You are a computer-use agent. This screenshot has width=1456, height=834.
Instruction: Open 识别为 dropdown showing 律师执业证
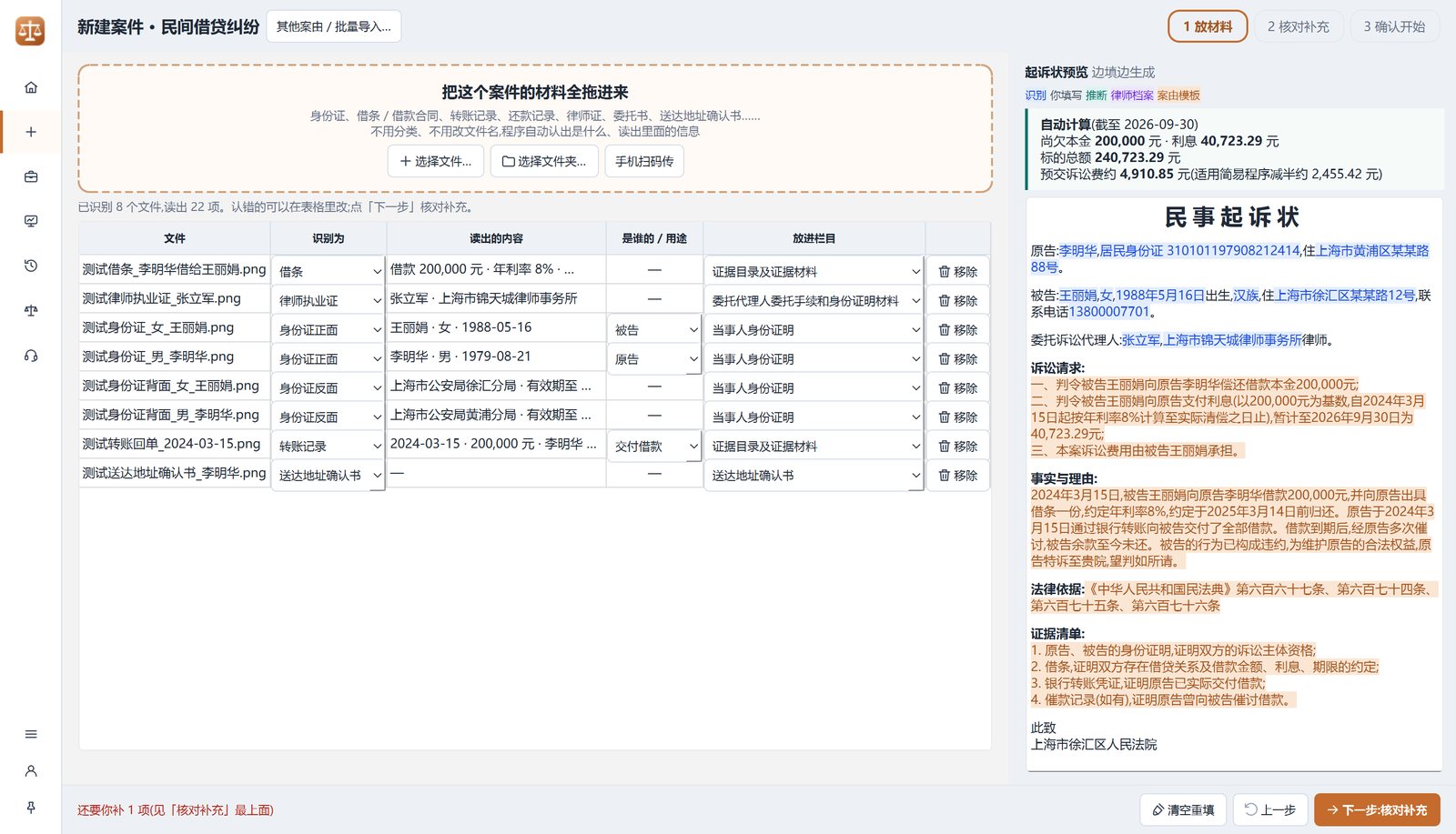[x=329, y=300]
